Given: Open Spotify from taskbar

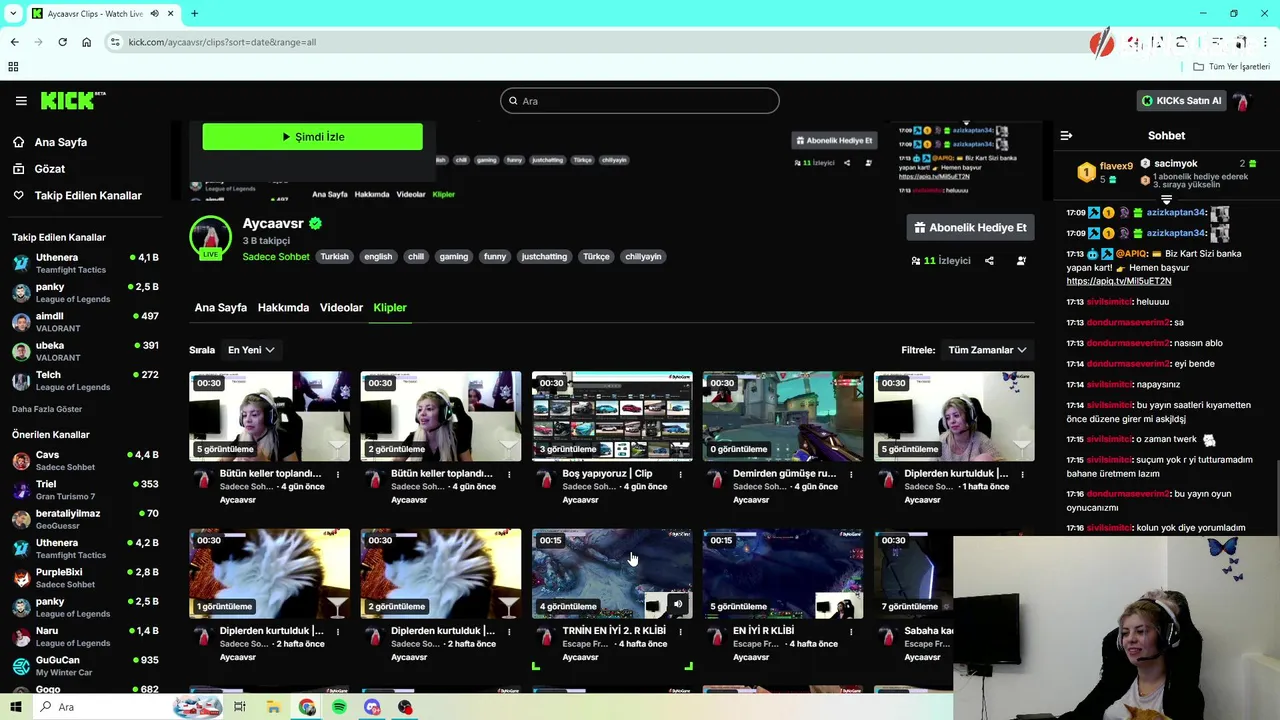Looking at the screenshot, I should click(339, 707).
